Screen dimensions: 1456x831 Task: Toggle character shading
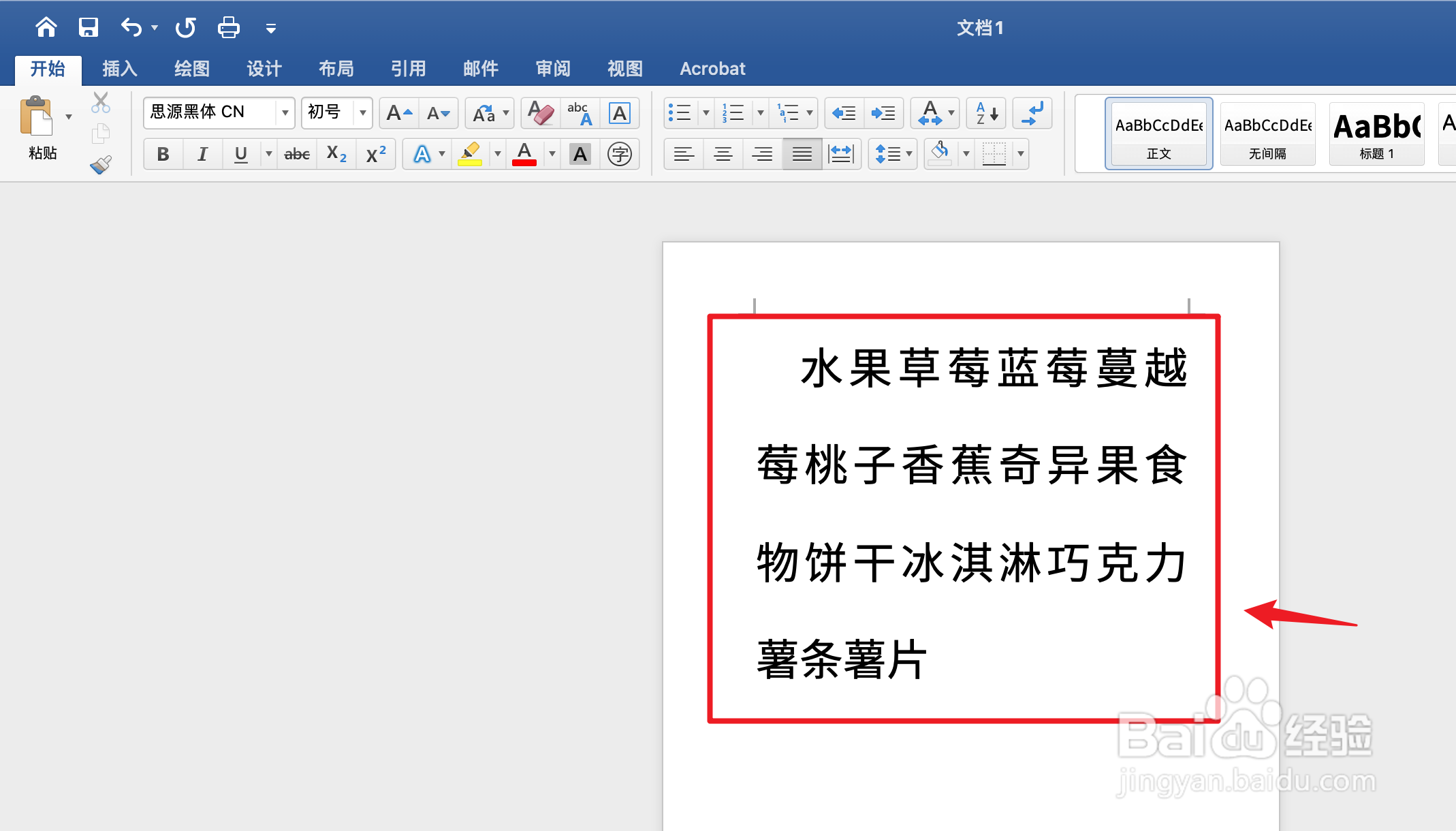[580, 154]
